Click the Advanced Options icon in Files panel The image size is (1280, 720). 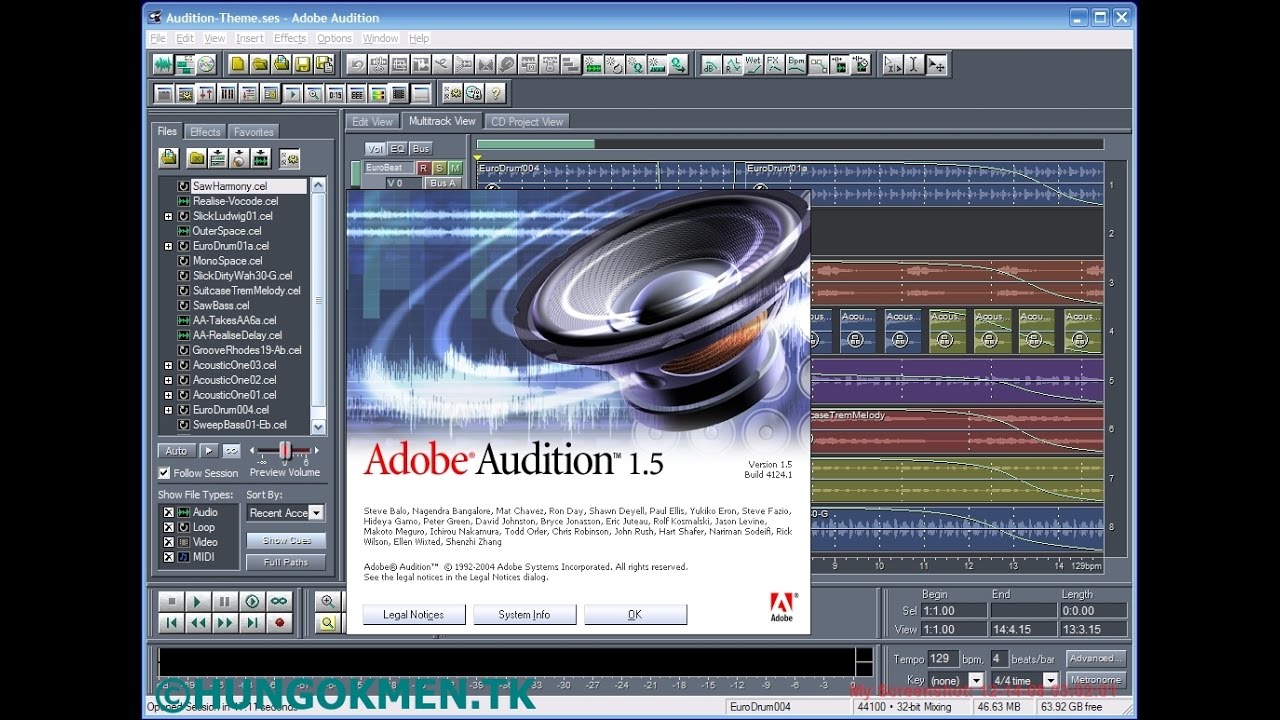[289, 158]
